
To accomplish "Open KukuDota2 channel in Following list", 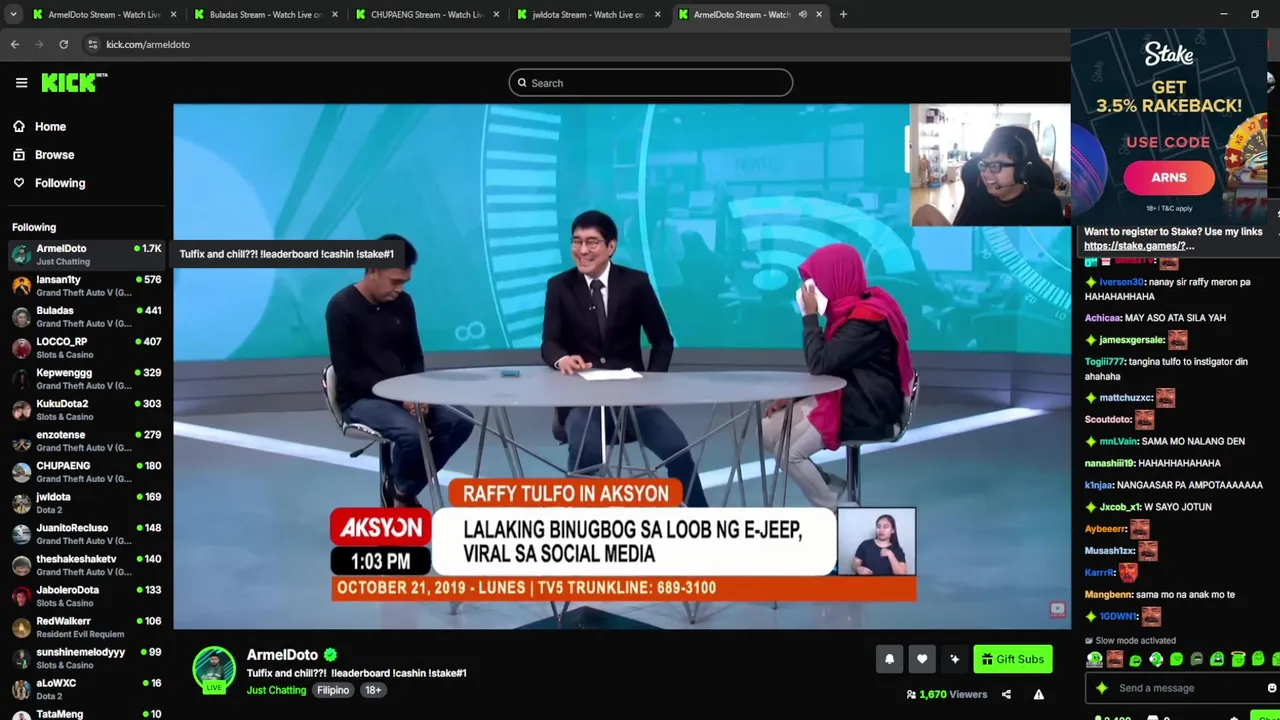I will tap(87, 409).
